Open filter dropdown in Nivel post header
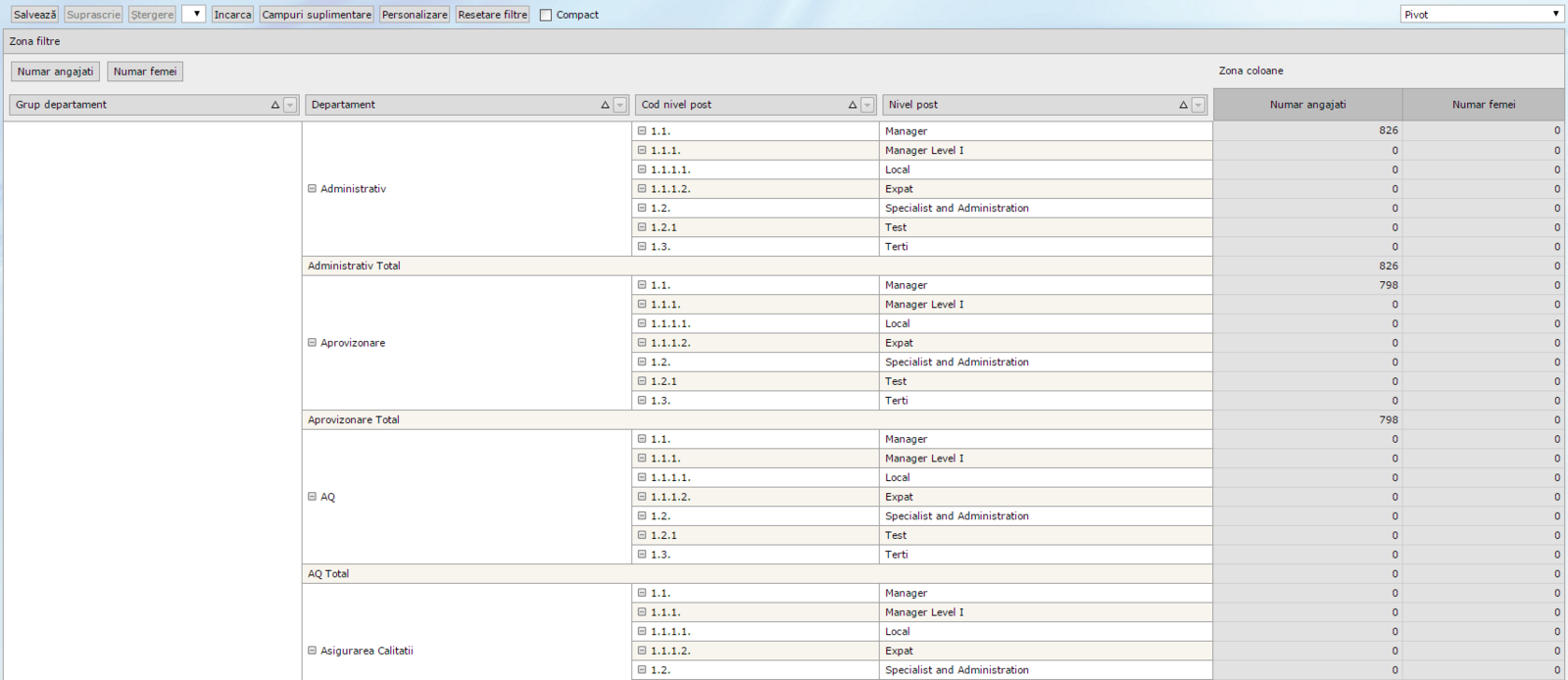This screenshot has height=680, width=1568. point(1198,105)
